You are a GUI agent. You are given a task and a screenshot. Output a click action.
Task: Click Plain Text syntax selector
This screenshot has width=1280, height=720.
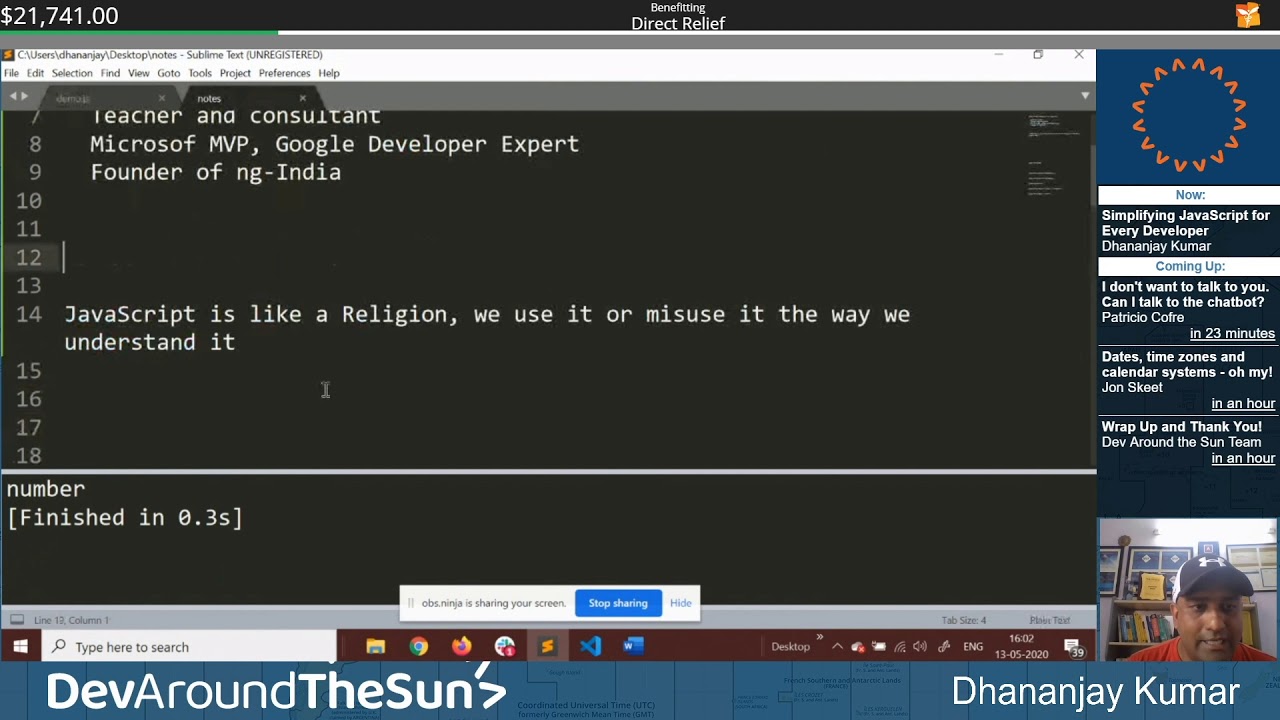coord(1049,620)
